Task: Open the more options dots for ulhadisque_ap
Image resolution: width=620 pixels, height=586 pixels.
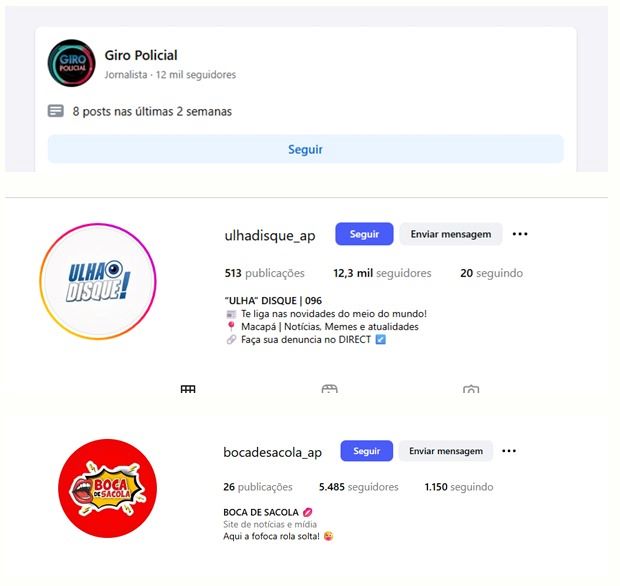Action: 520,234
